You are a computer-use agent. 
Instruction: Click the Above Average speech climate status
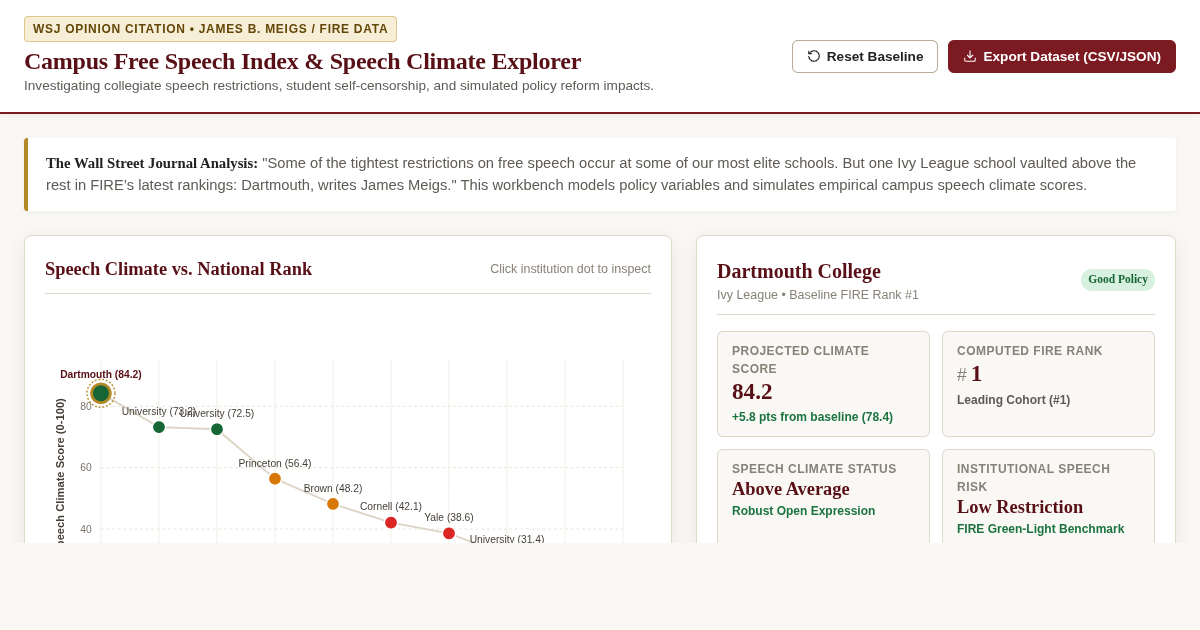[791, 489]
